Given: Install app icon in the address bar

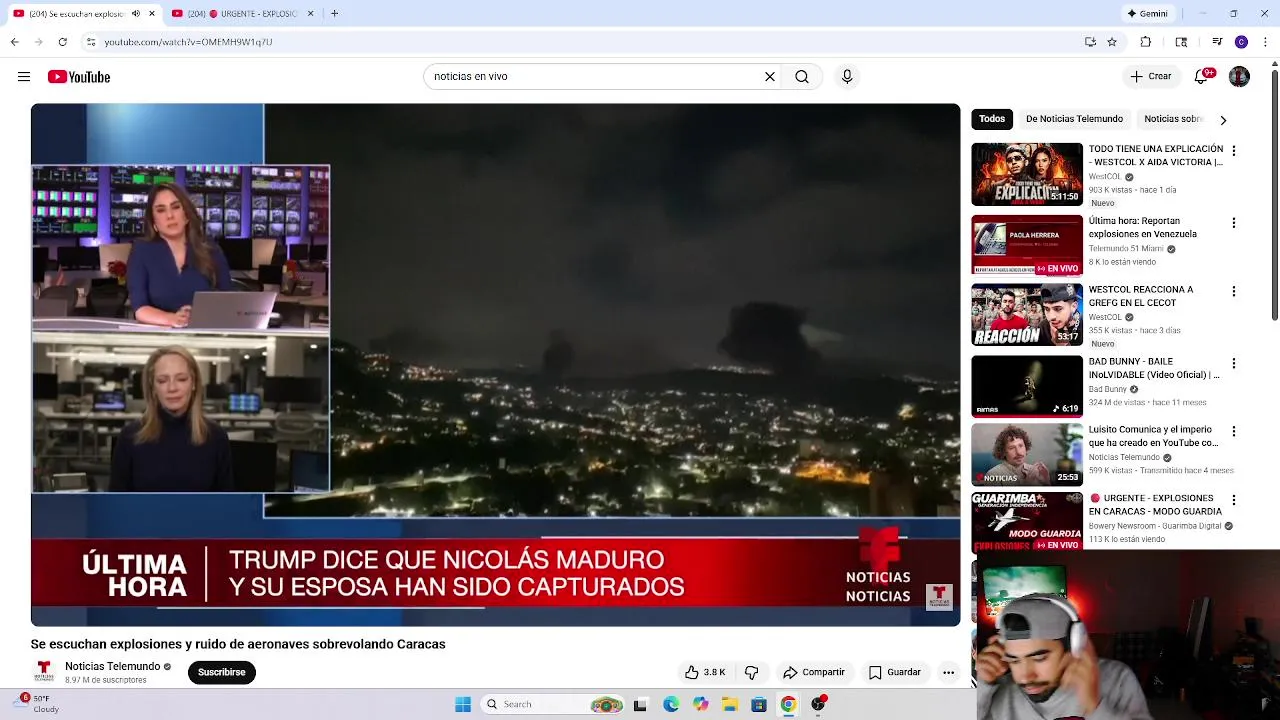Looking at the screenshot, I should (x=1090, y=42).
